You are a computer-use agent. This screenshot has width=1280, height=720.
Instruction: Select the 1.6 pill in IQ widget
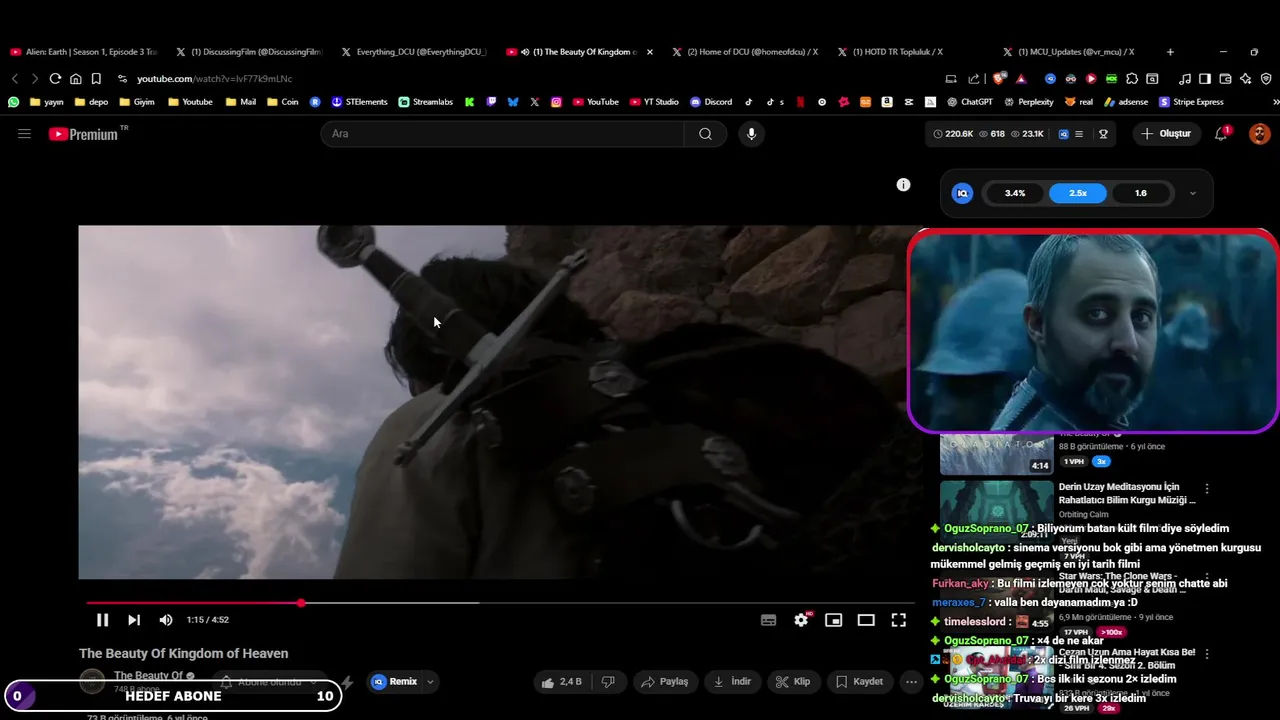pos(1141,193)
